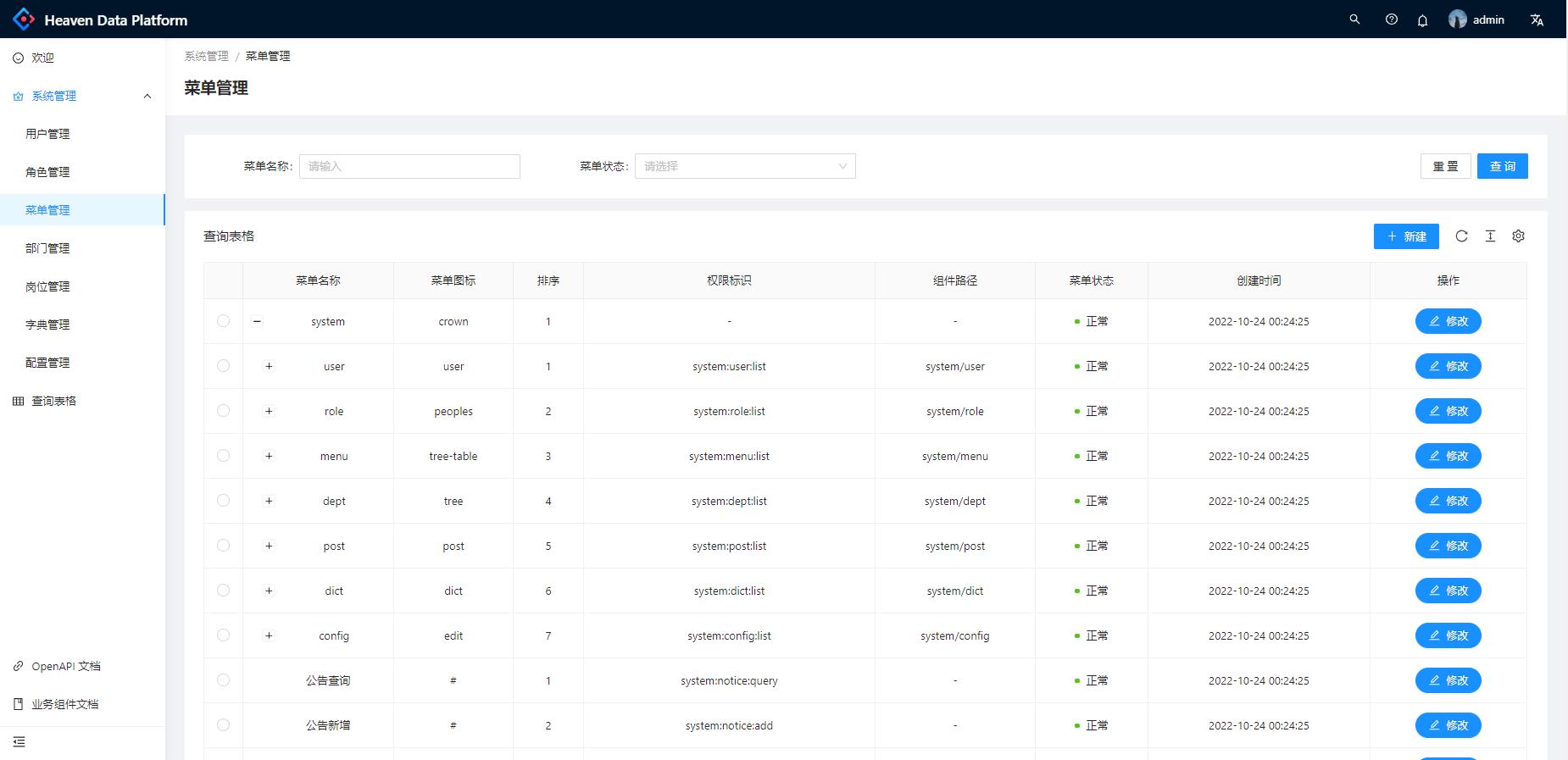Change table density with height icon
Viewport: 1568px width, 760px height.
[1490, 236]
